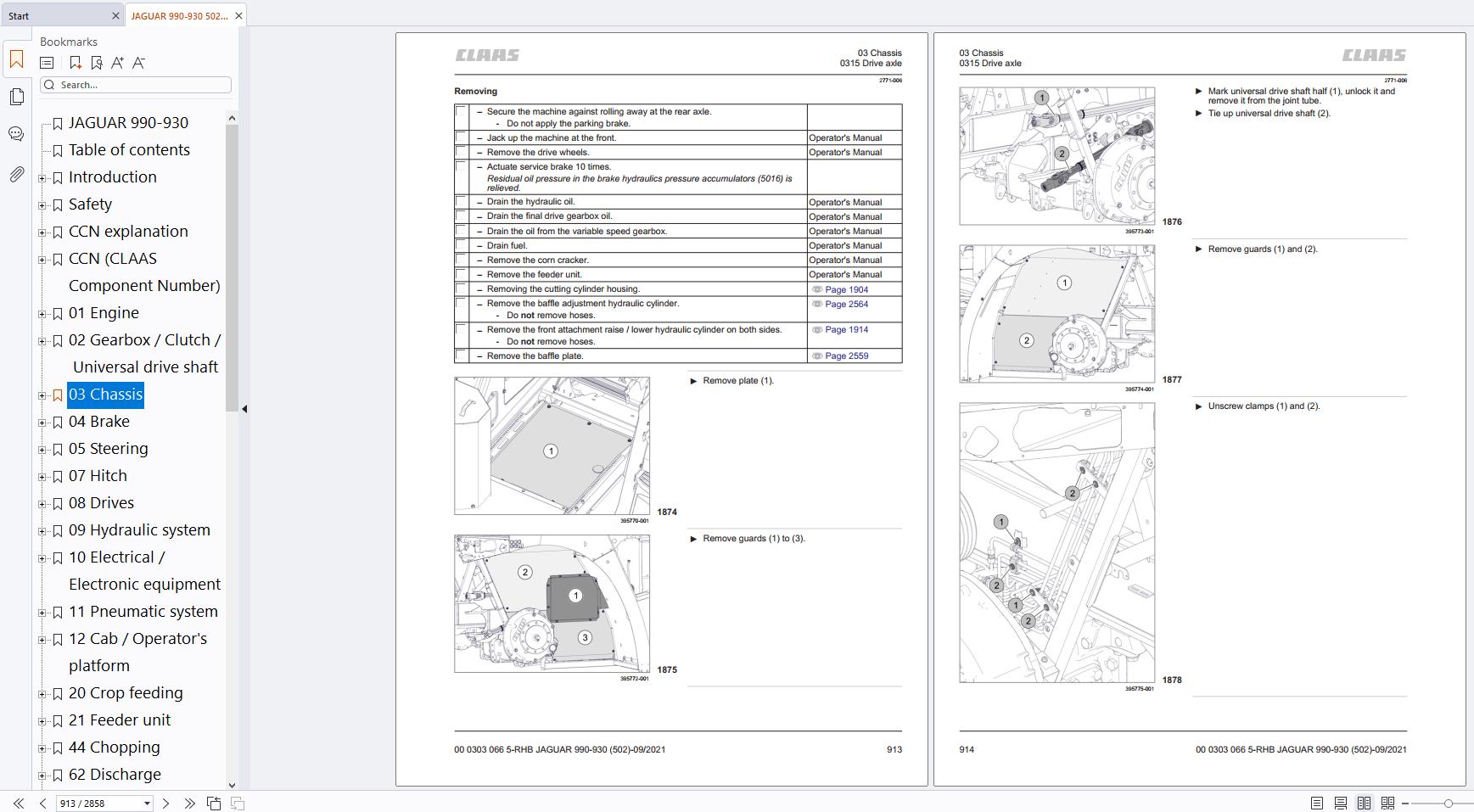Open the Bookmarks panel icon
Image resolution: width=1474 pixels, height=812 pixels.
(16, 59)
